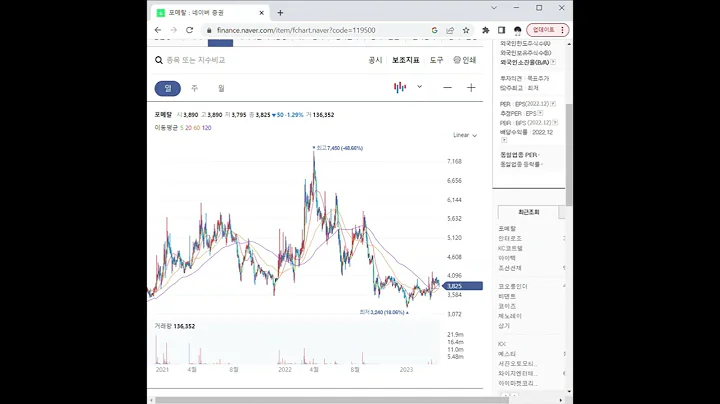Click the vertical page scrollbar thumb

(x=569, y=155)
